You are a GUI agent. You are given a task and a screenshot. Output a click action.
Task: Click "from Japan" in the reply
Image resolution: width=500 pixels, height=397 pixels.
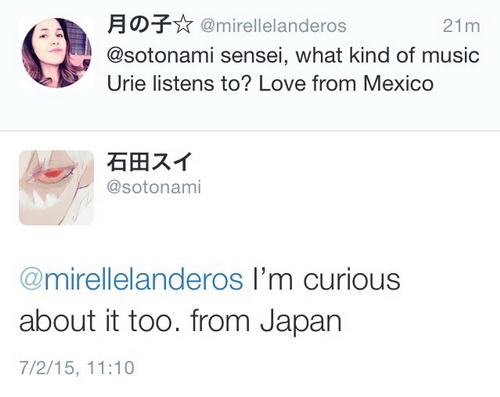[x=266, y=322]
